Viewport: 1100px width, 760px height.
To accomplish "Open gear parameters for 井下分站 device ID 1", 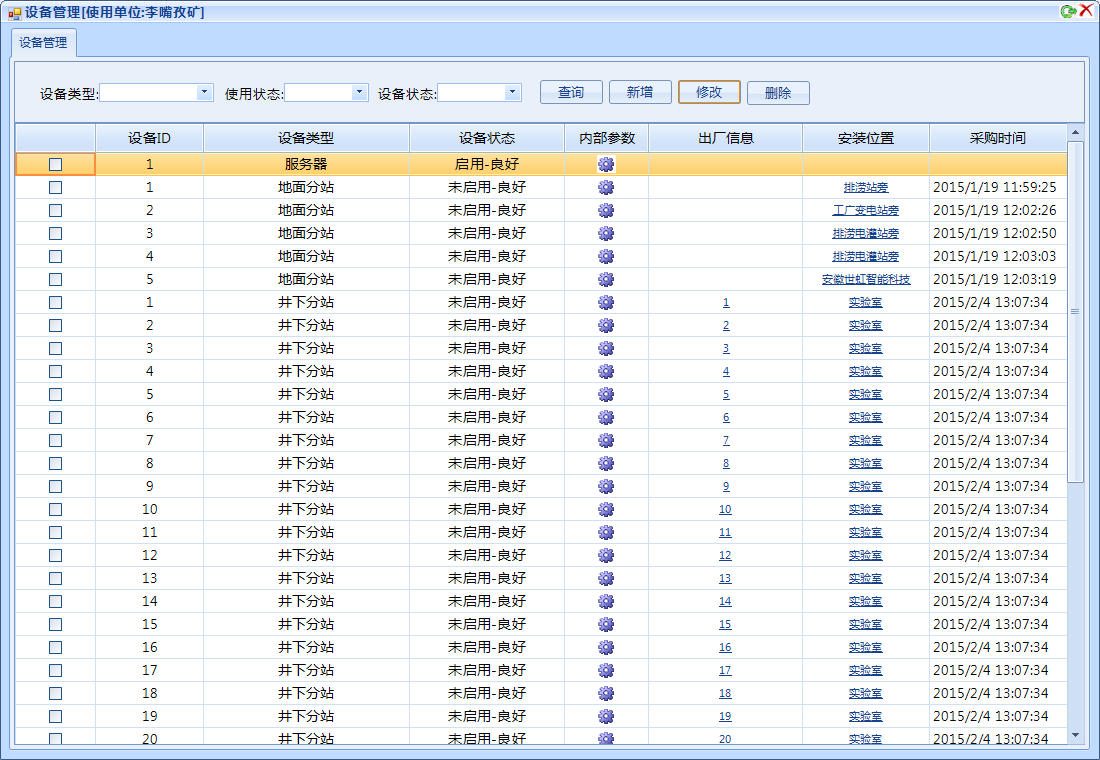I will 606,303.
